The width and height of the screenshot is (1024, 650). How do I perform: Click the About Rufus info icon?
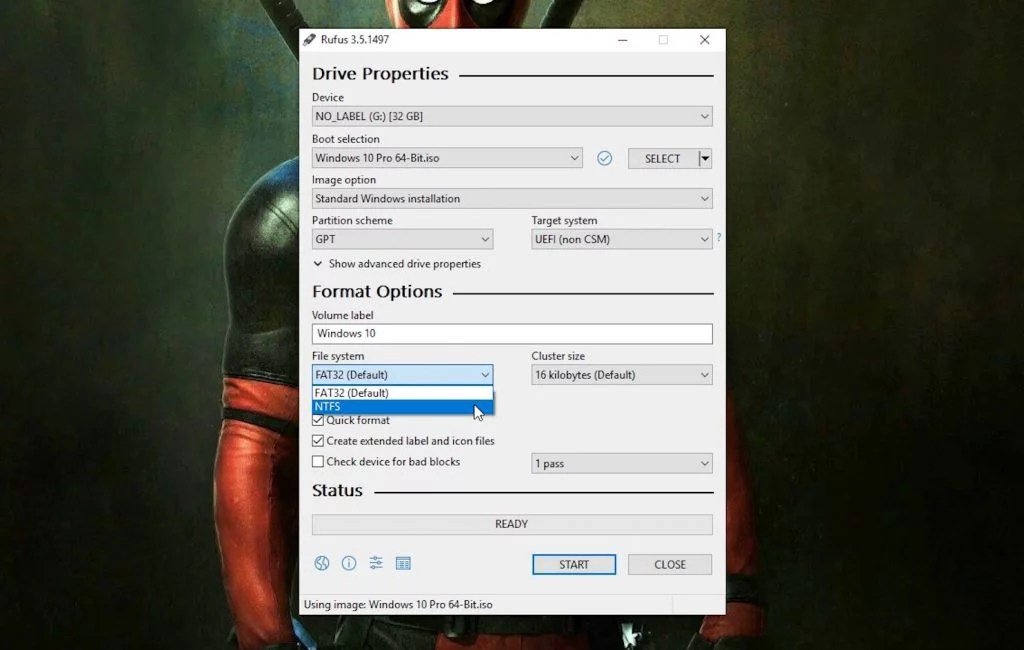coord(348,563)
